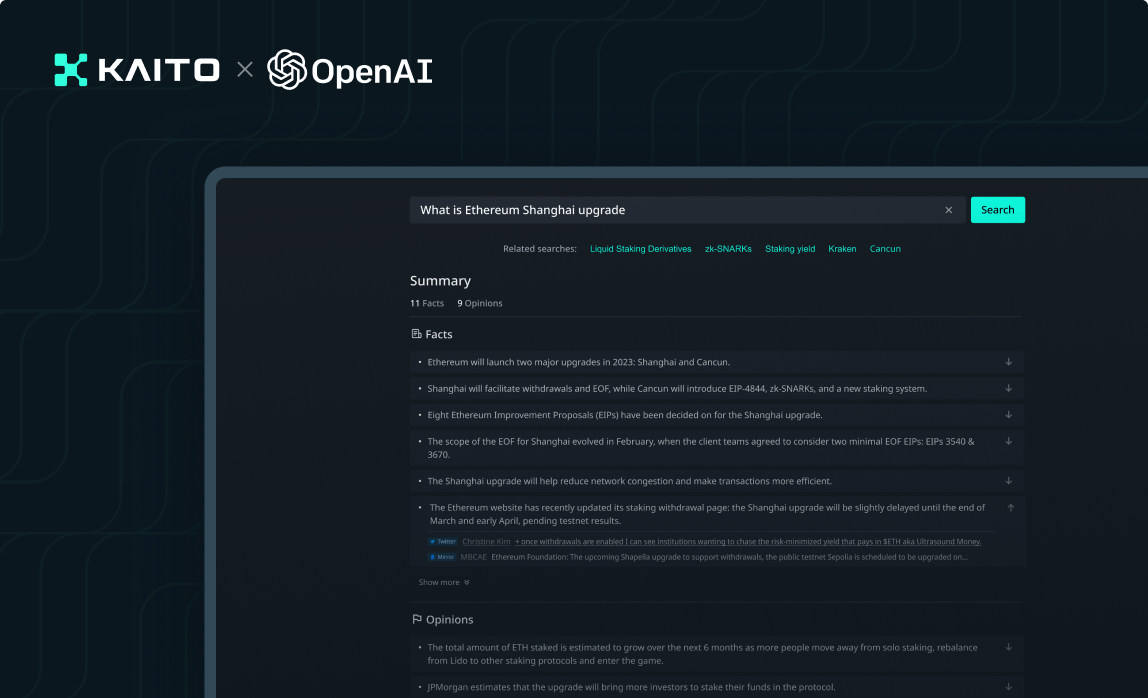Expand the total amount of ETH staked opinion
The image size is (1148, 698).
click(1008, 648)
